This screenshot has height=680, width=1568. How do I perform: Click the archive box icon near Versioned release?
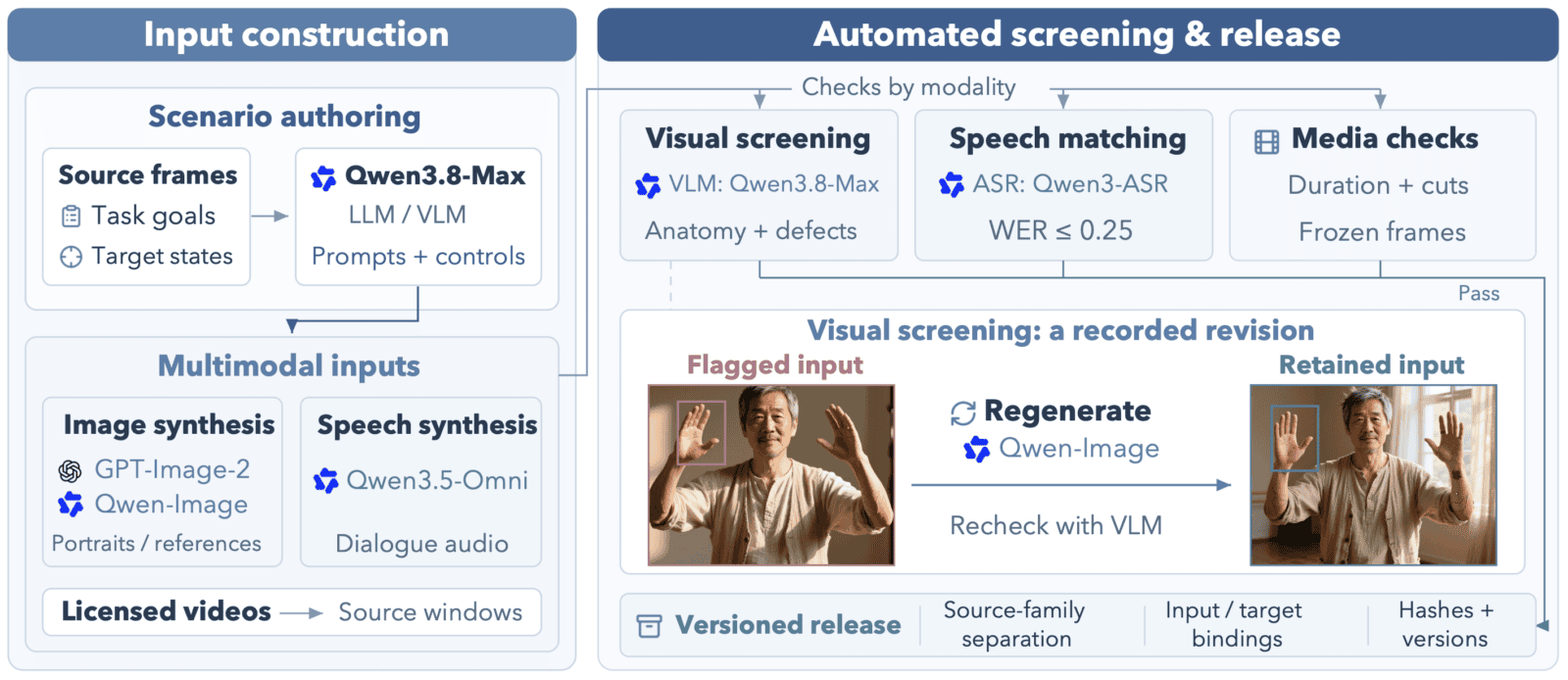[649, 626]
